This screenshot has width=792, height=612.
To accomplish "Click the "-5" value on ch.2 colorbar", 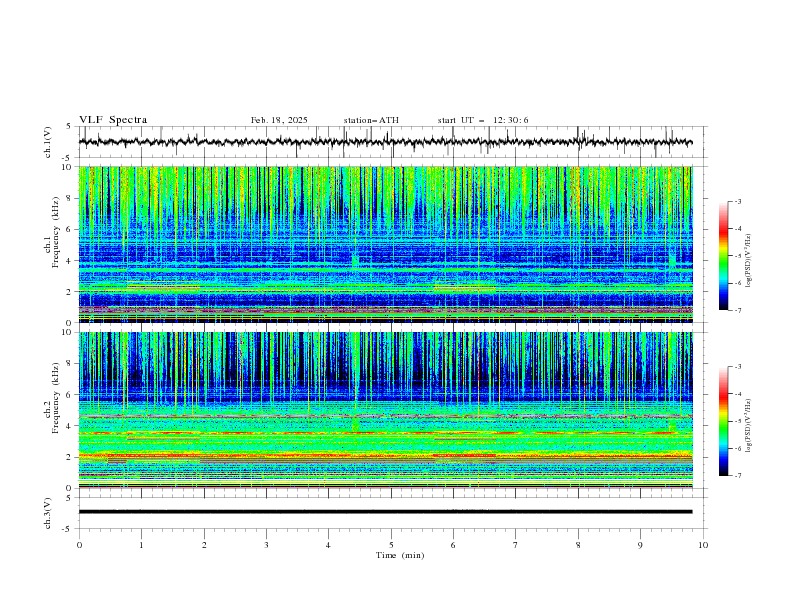I will tap(737, 421).
